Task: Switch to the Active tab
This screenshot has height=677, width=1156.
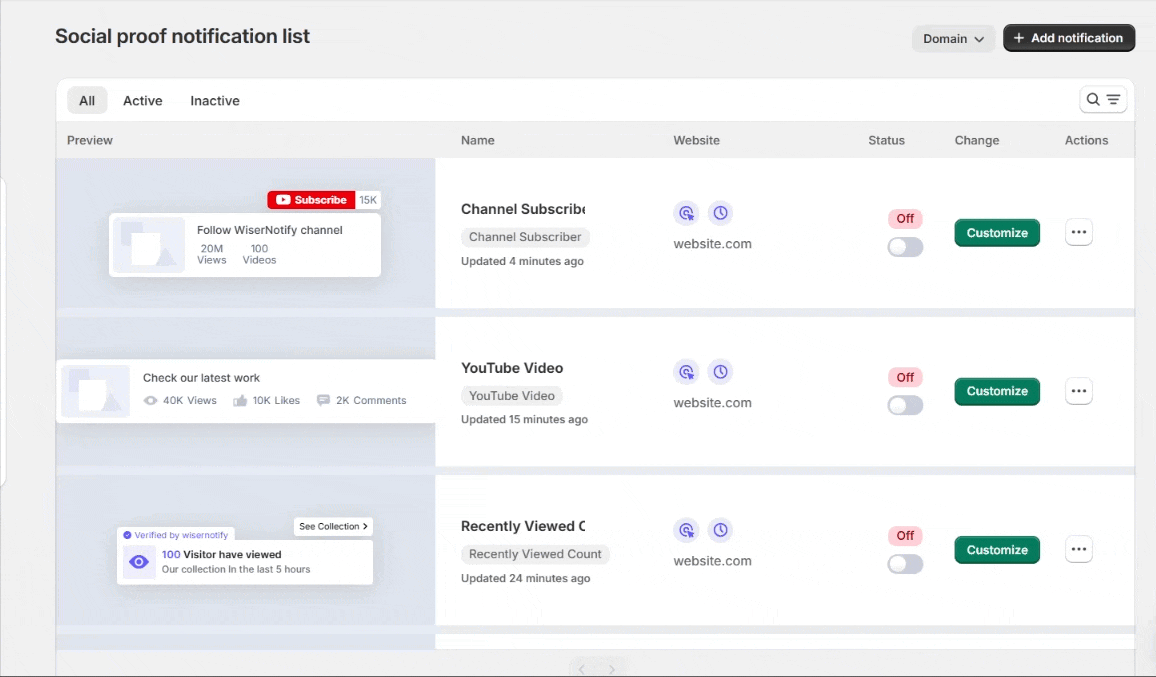Action: (142, 101)
